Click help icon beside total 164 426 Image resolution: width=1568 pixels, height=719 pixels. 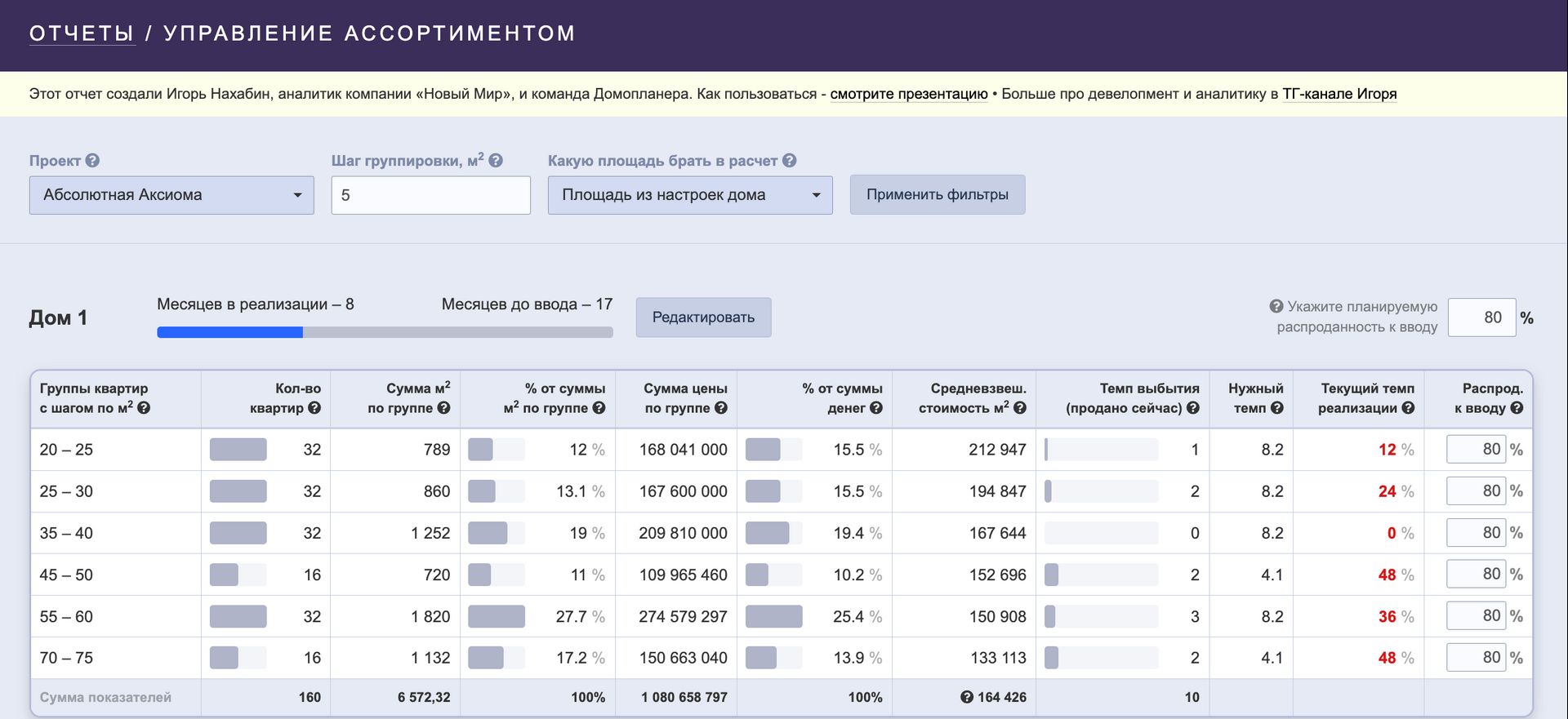[x=967, y=697]
